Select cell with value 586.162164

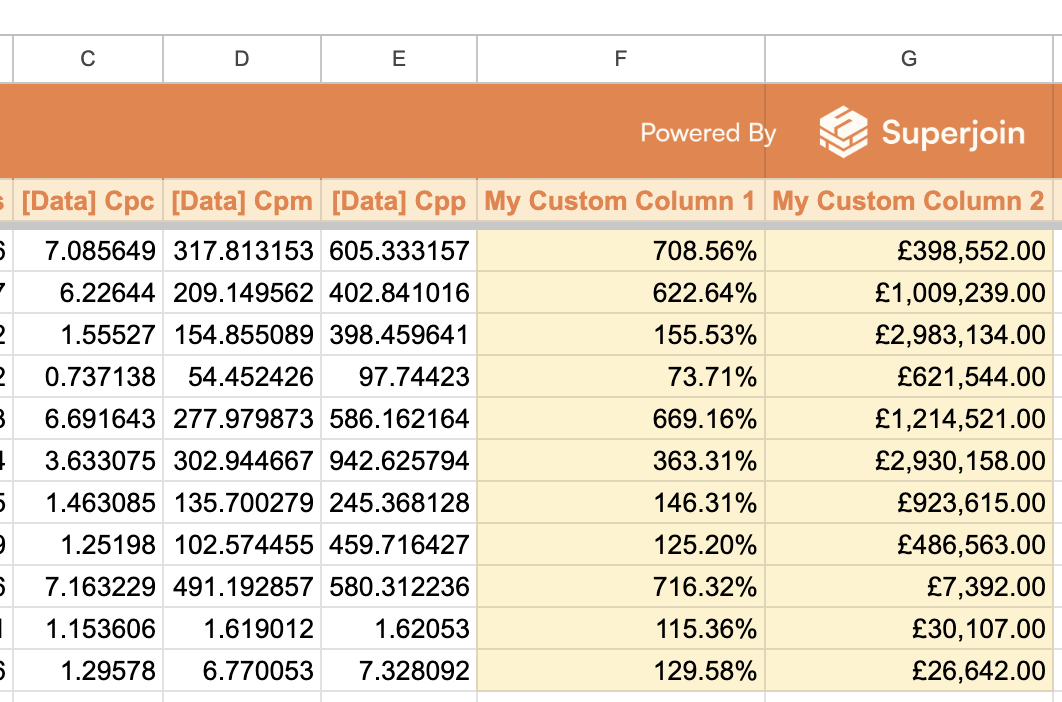399,419
